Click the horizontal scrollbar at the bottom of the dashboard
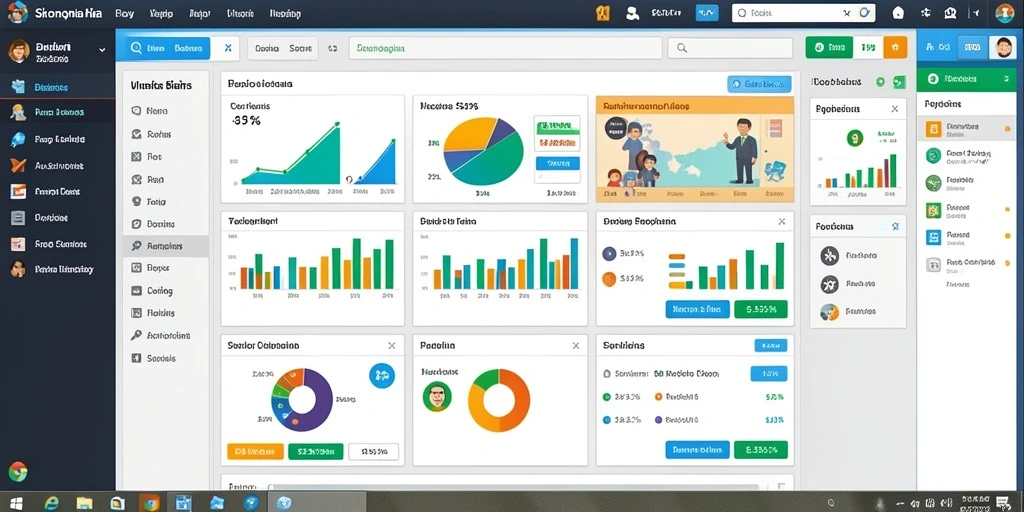This screenshot has width=1024, height=512. pyautogui.click(x=514, y=487)
